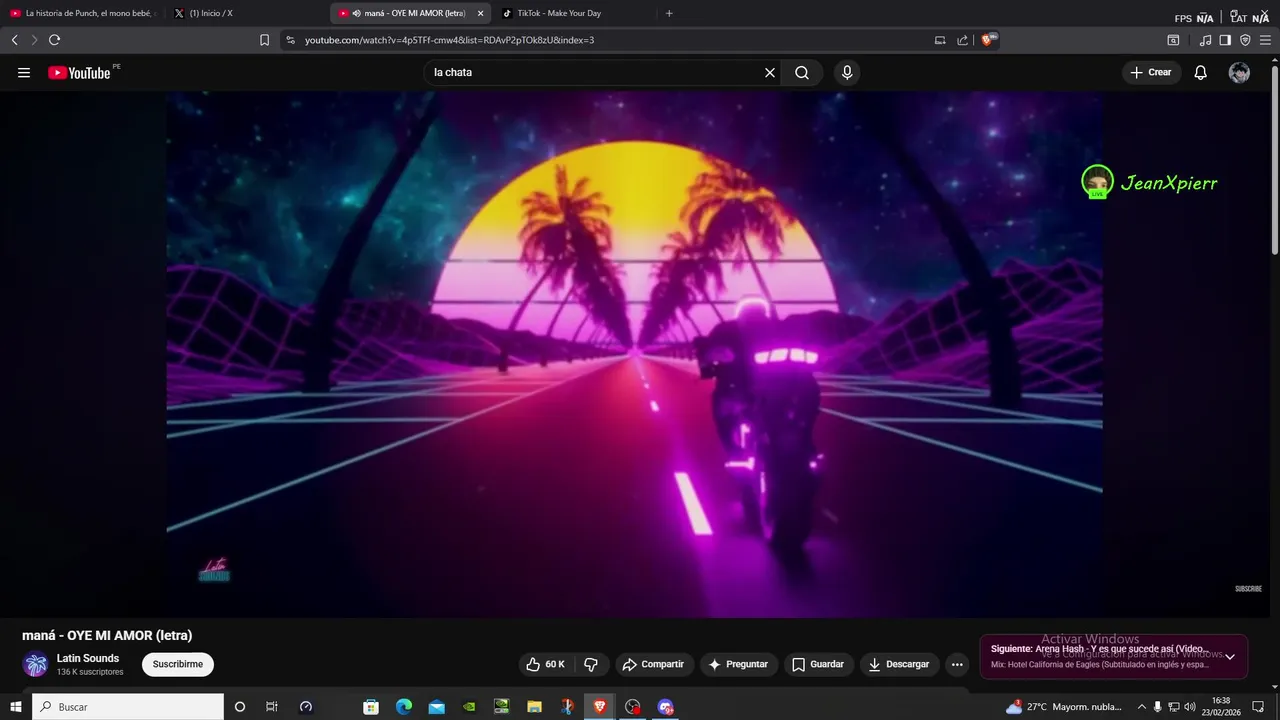1280x720 pixels.
Task: Click Brave browser taskbar icon
Action: click(x=600, y=707)
